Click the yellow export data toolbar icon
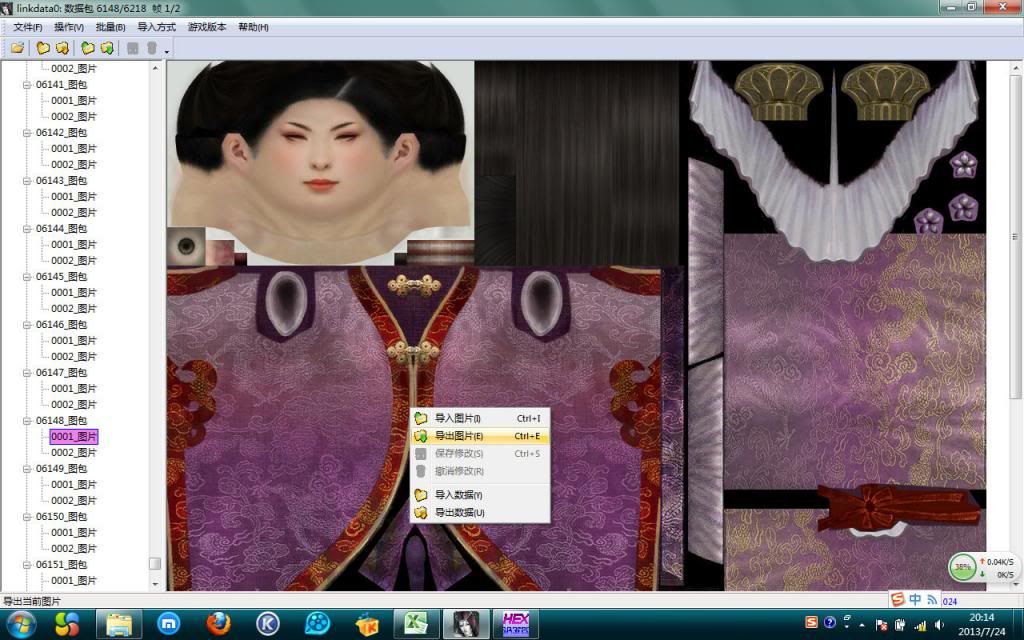1024x640 pixels. point(62,47)
